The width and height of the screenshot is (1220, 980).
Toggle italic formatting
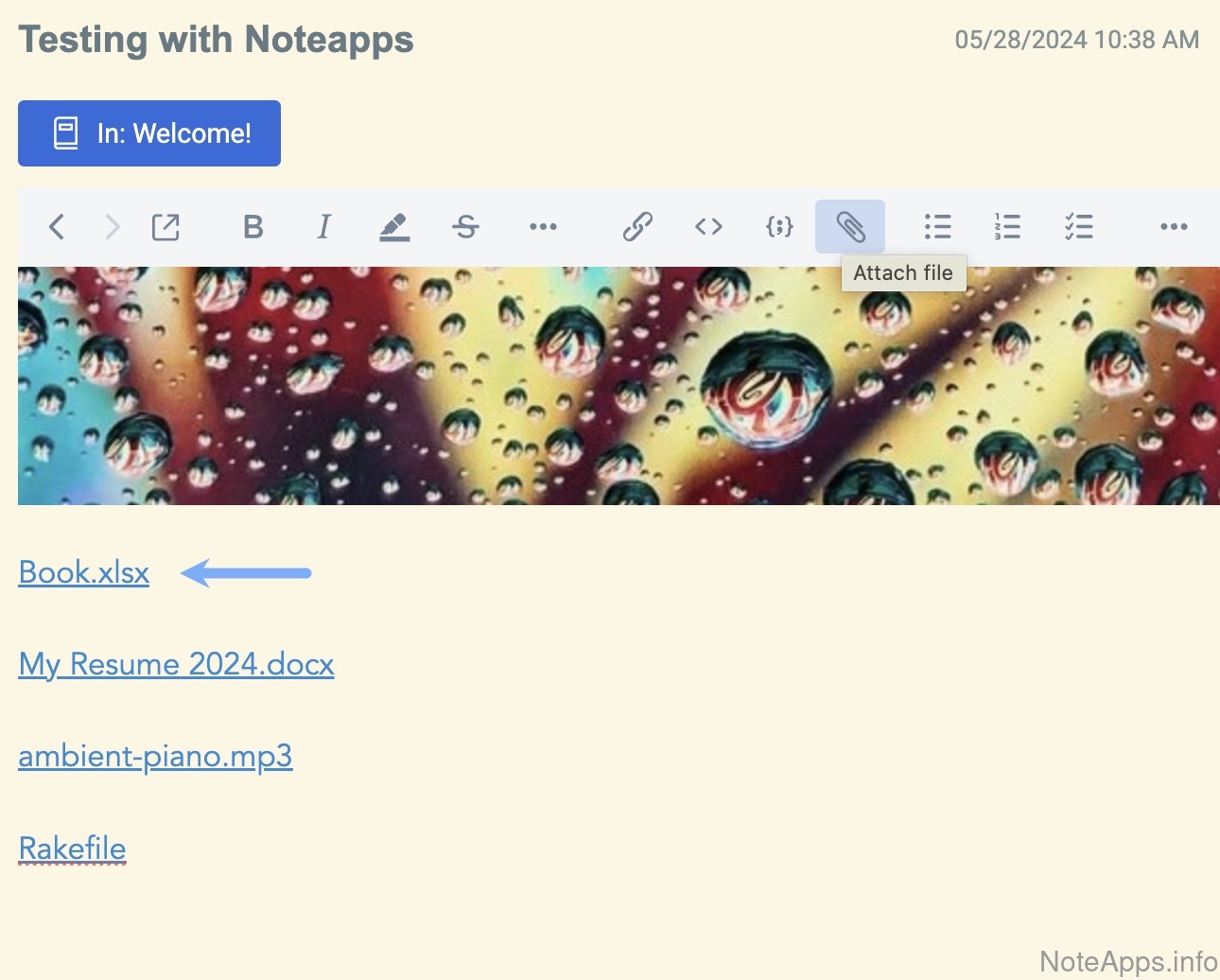323,227
